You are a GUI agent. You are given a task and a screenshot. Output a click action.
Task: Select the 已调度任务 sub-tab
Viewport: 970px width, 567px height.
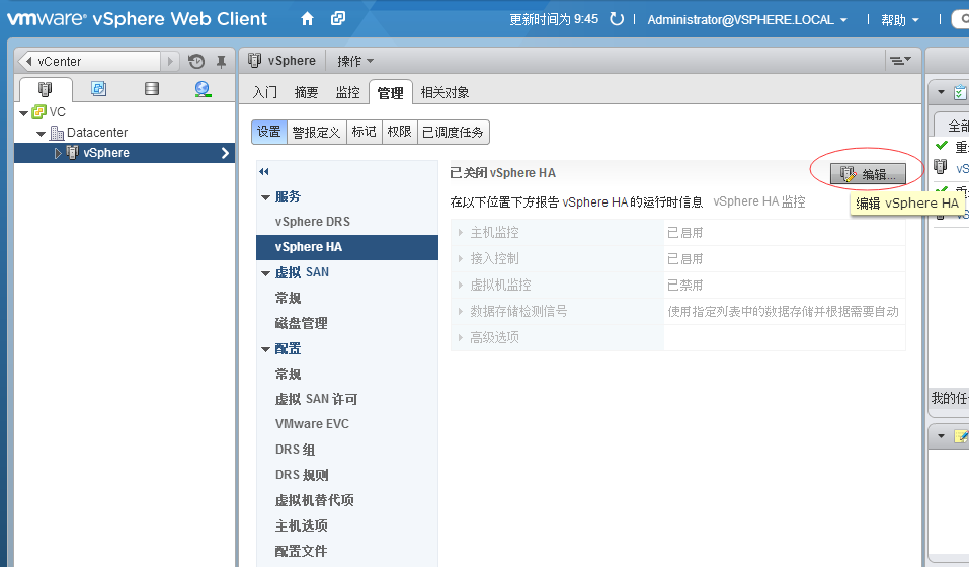pos(453,132)
